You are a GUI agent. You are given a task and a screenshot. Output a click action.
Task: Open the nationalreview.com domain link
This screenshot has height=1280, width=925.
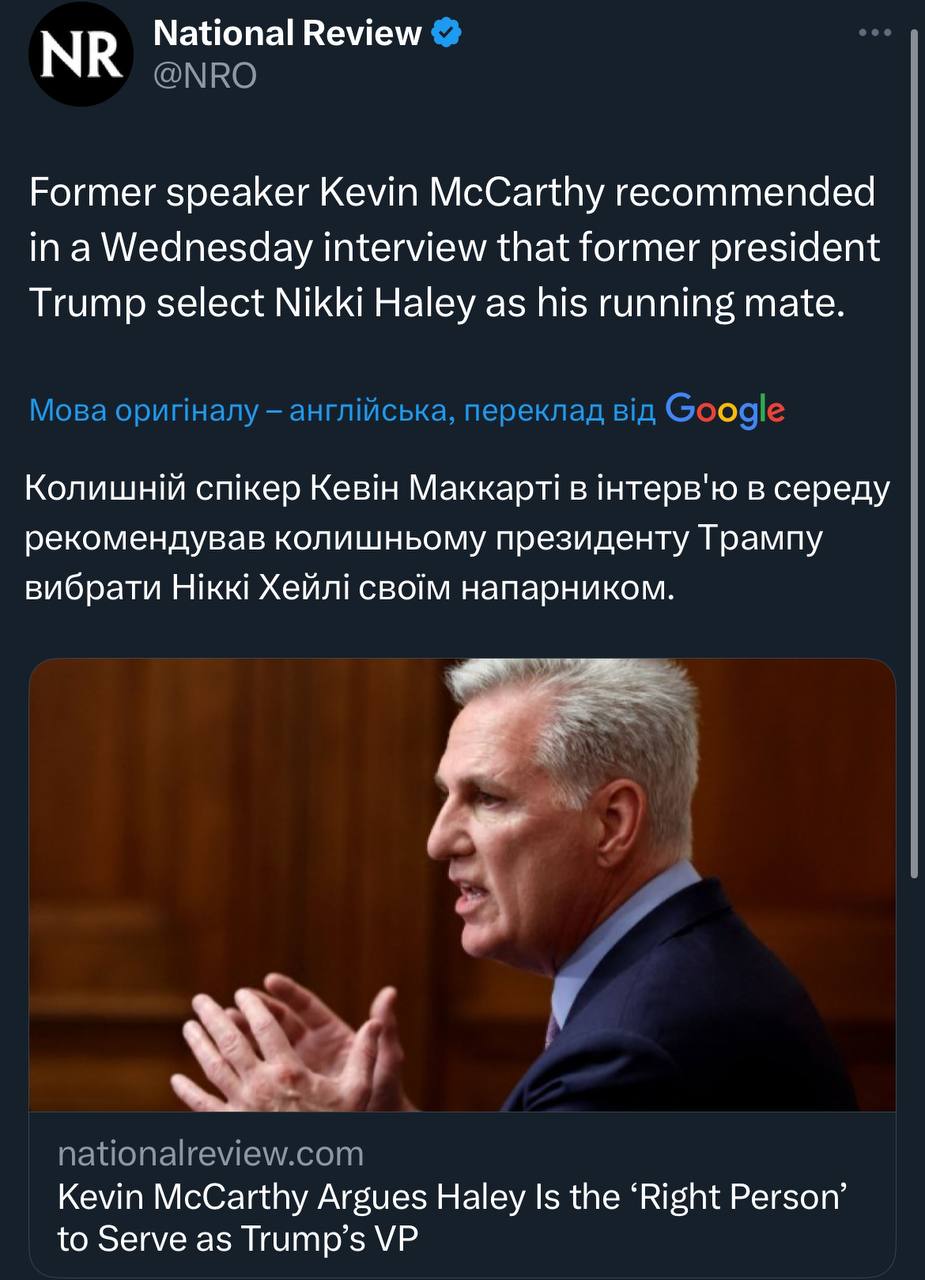click(x=211, y=1154)
